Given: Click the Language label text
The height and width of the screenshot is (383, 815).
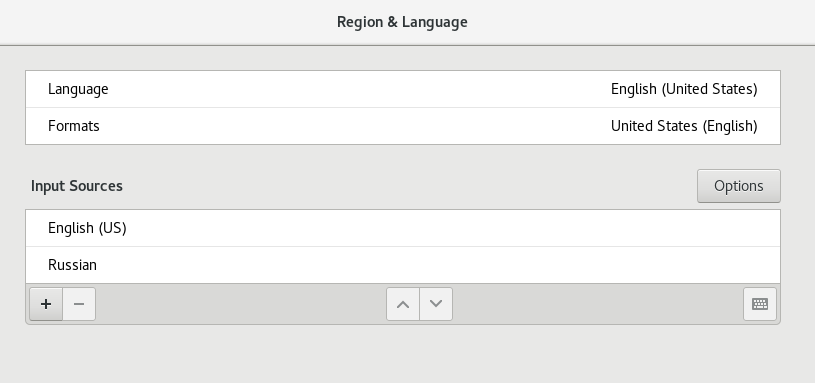Looking at the screenshot, I should tap(78, 89).
